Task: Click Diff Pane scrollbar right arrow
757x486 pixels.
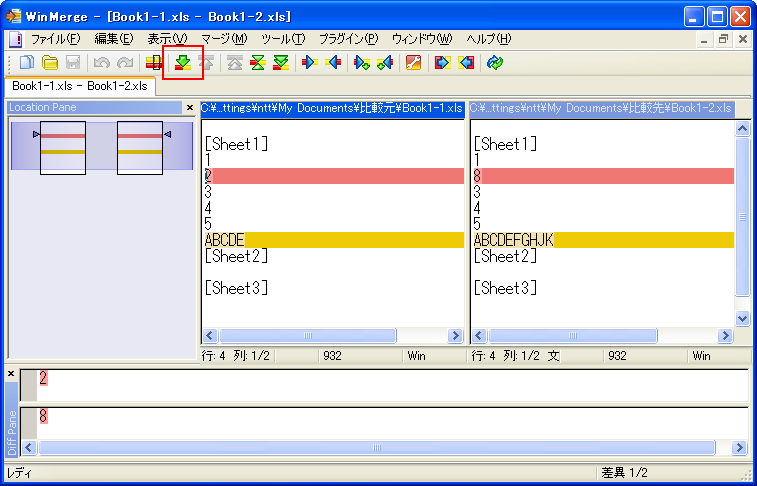Action: (739, 448)
